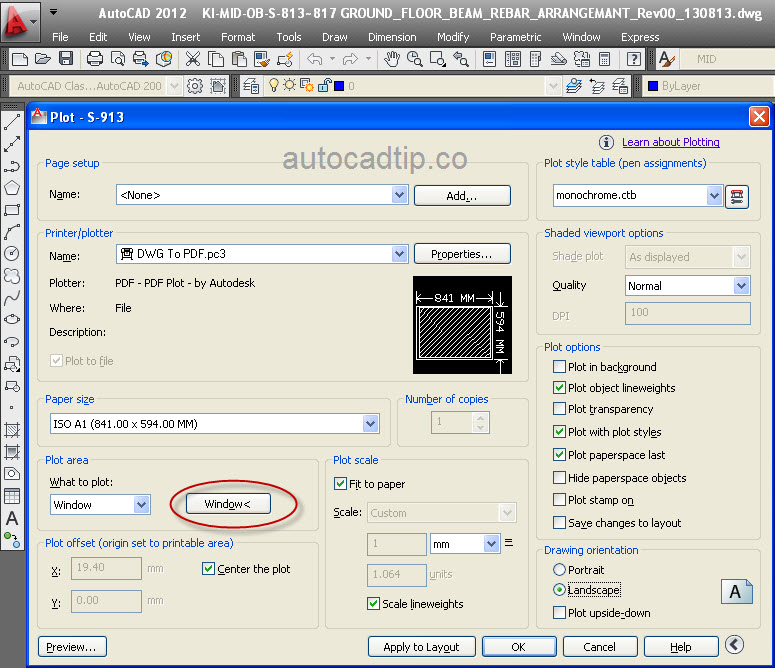775x668 pixels.
Task: Click the Save floppy disk icon
Action: tap(66, 59)
